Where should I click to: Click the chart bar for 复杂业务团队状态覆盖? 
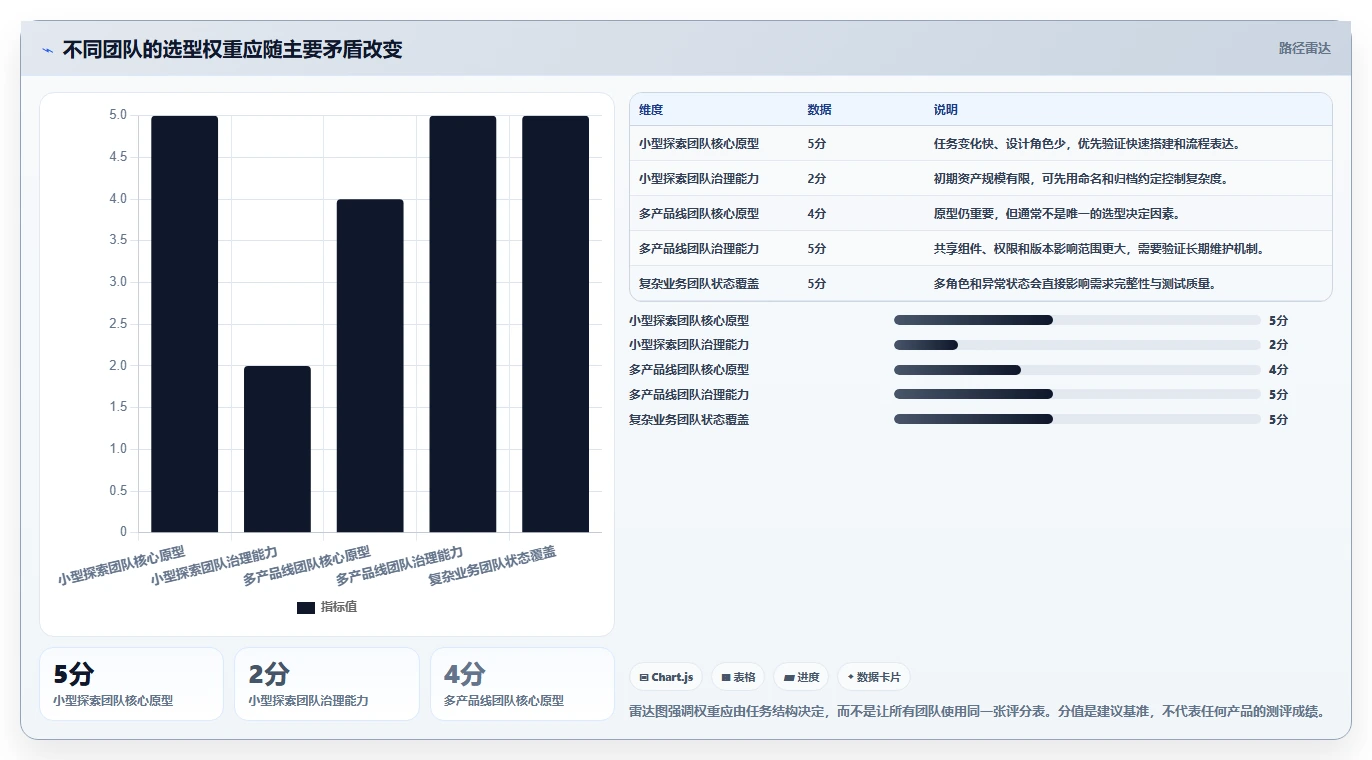tap(555, 324)
